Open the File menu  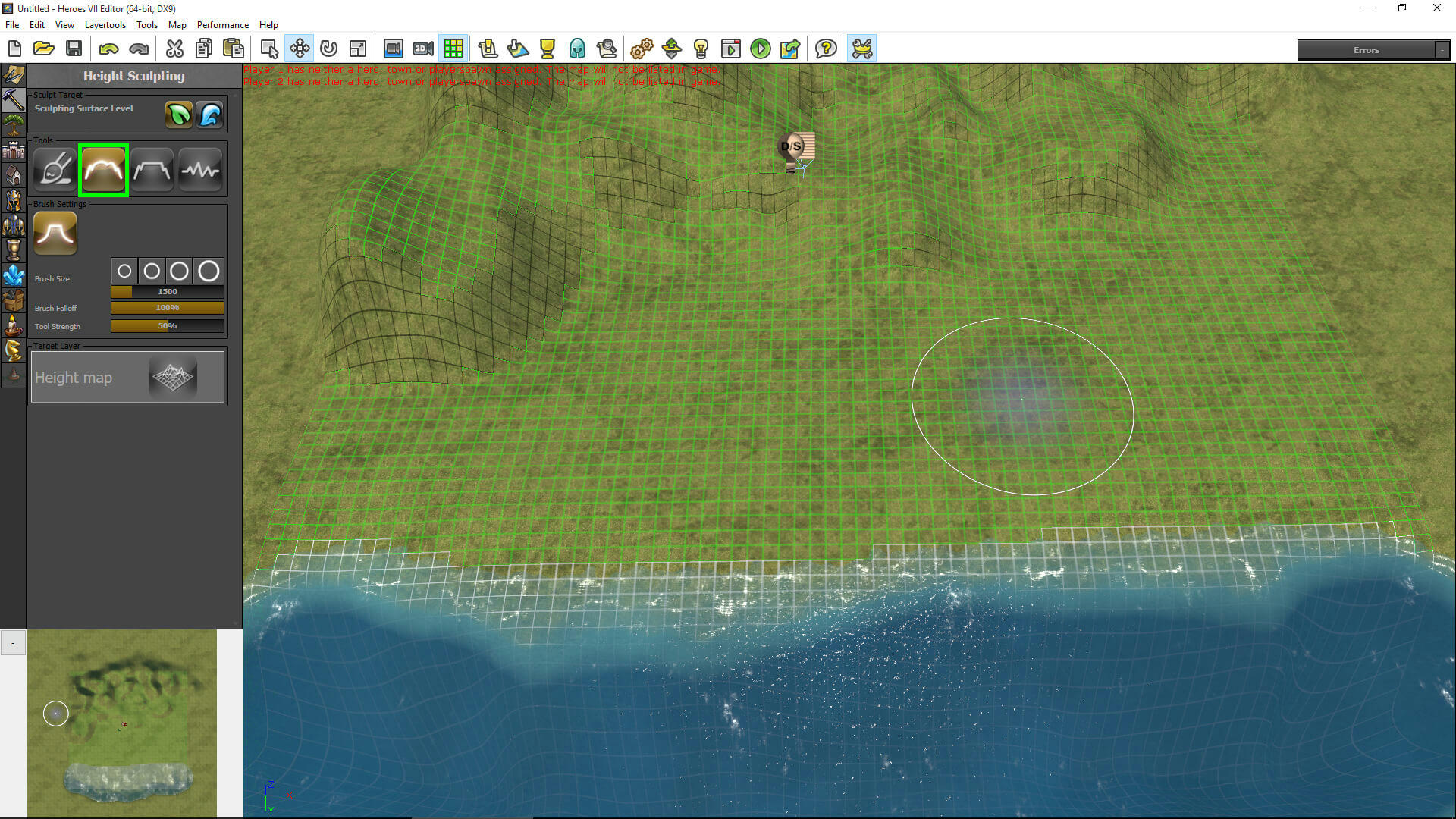(x=12, y=25)
